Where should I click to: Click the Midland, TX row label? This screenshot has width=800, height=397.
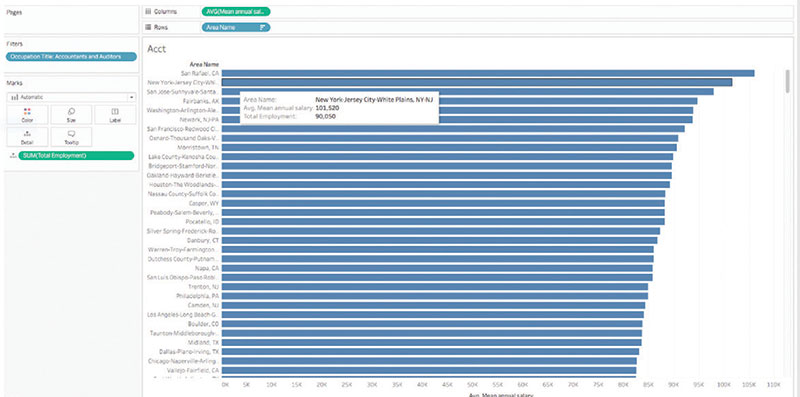(204, 342)
